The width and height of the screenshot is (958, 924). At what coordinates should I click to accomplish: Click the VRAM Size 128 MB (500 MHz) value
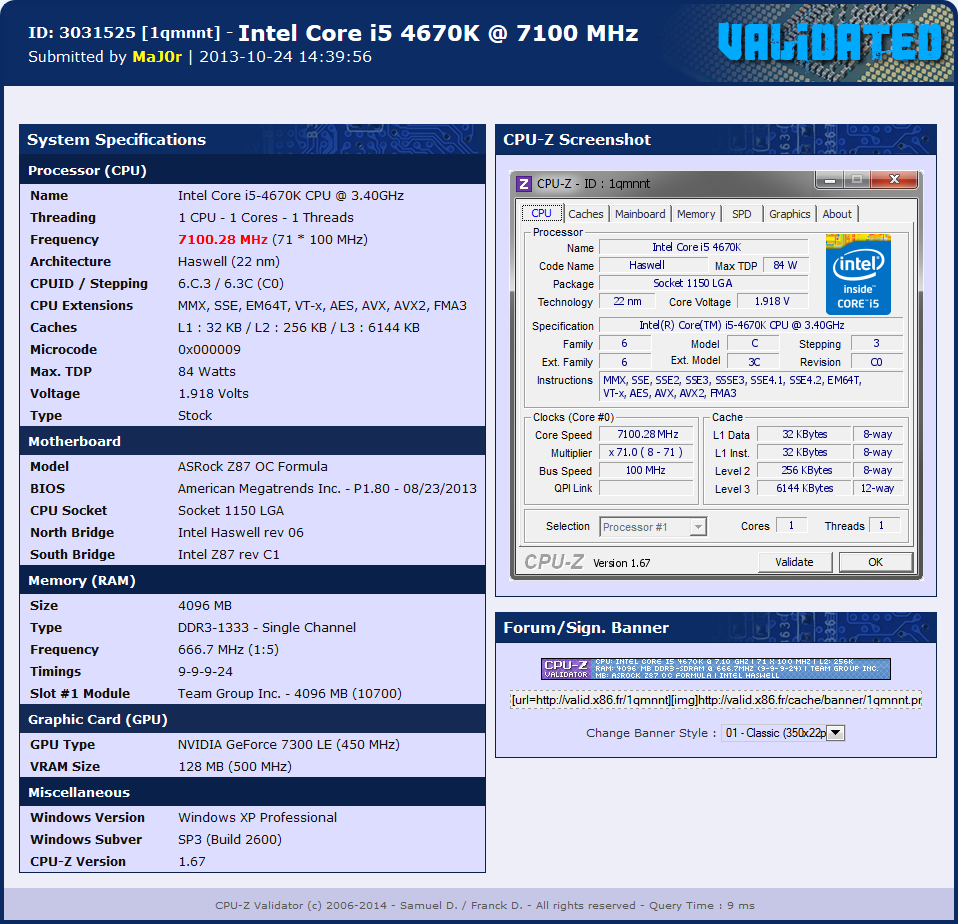click(x=235, y=767)
